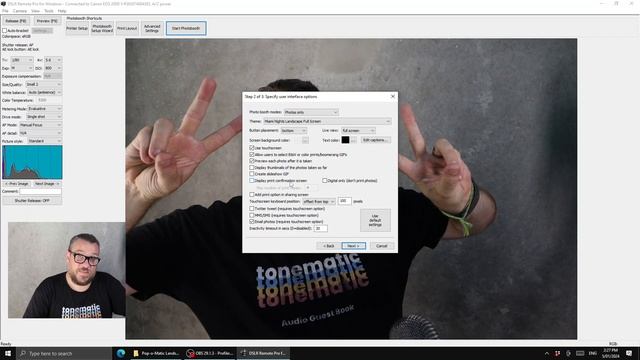Open Printer Setup shortcut
This screenshot has height=360, width=640.
tap(77, 28)
